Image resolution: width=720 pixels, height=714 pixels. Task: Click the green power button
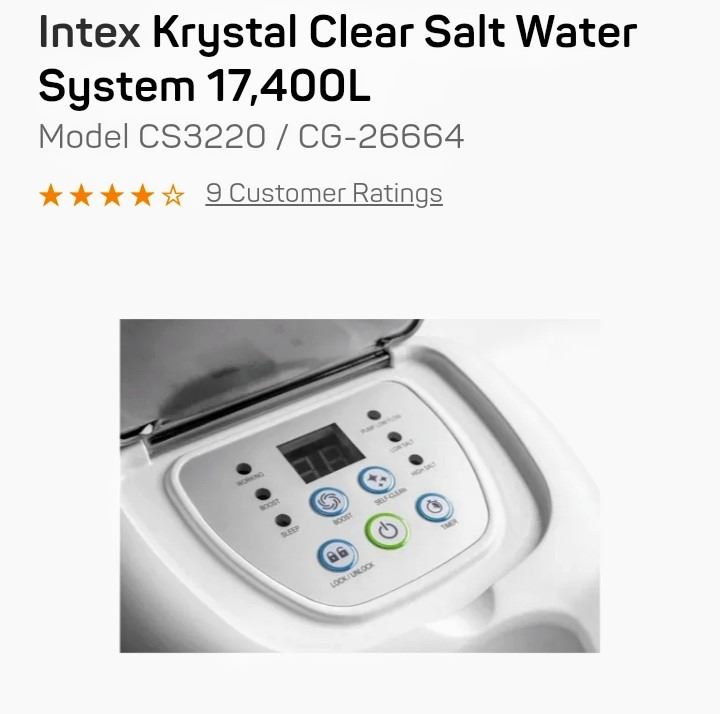pyautogui.click(x=387, y=531)
